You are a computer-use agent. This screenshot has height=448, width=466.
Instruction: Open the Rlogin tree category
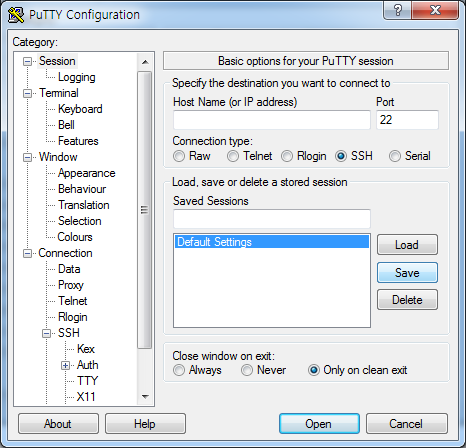click(73, 317)
